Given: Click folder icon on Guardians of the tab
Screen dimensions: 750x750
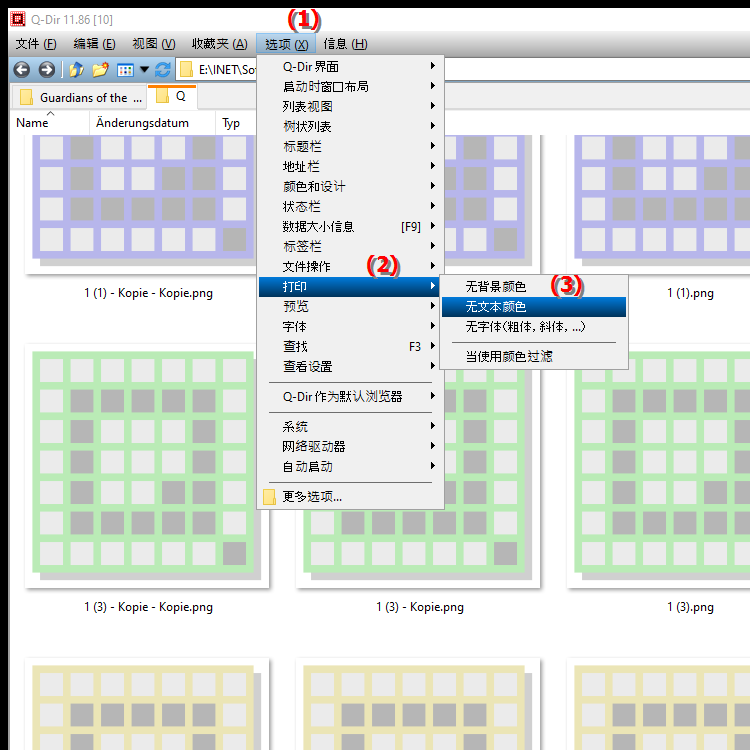Looking at the screenshot, I should (27, 97).
